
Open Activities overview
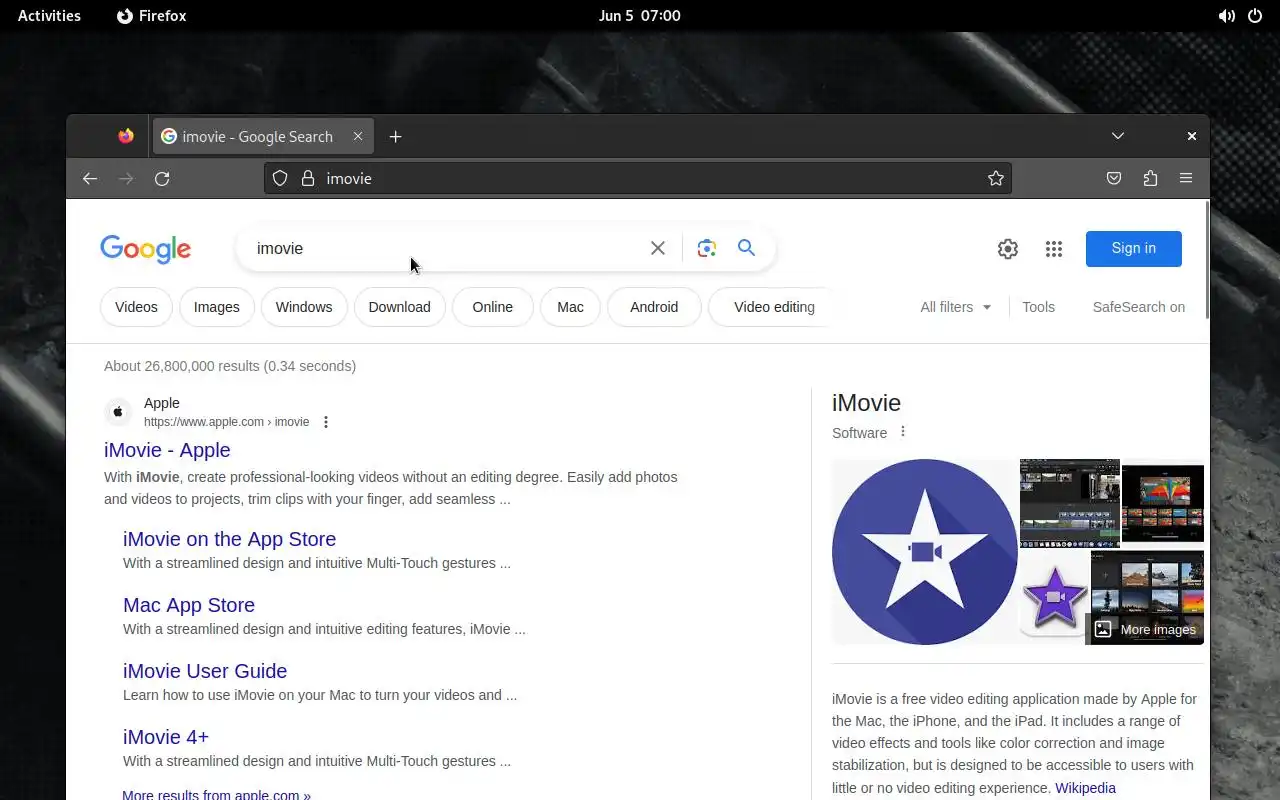point(49,16)
